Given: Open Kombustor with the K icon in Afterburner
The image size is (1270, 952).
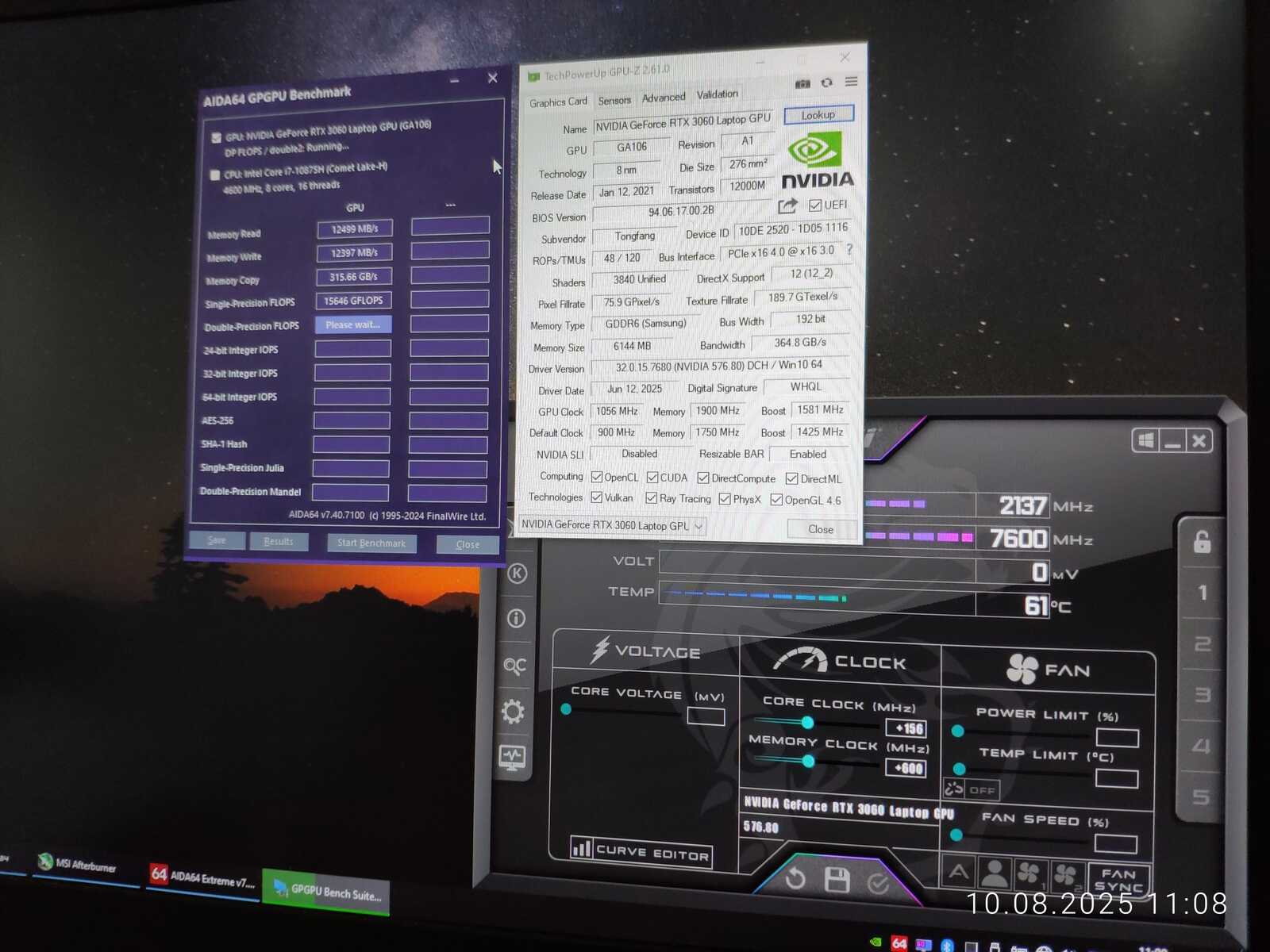Looking at the screenshot, I should [x=518, y=573].
